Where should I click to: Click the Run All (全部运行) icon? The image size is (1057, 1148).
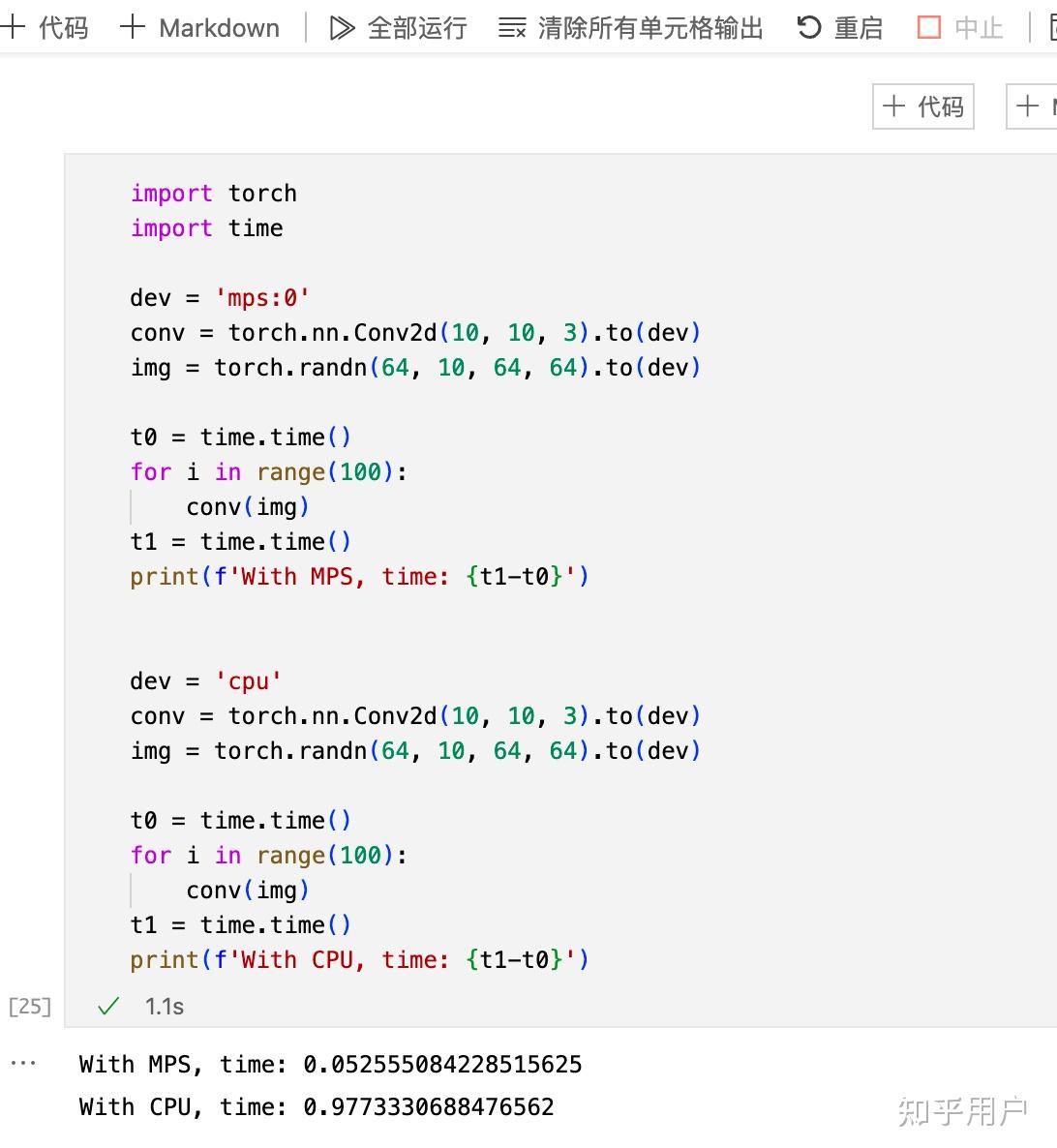pyautogui.click(x=344, y=27)
